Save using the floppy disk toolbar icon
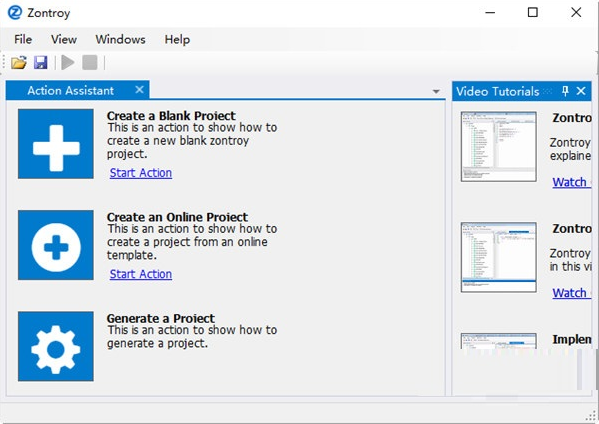This screenshot has width=599, height=424. 40,62
